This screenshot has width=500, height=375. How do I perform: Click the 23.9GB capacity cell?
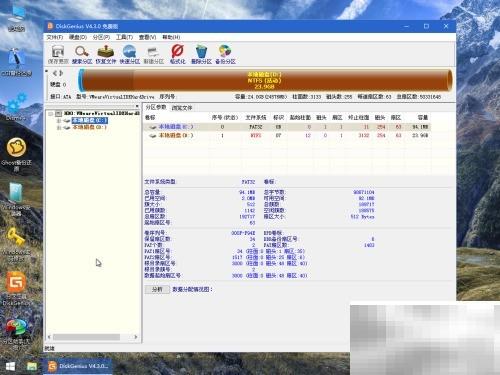point(420,135)
